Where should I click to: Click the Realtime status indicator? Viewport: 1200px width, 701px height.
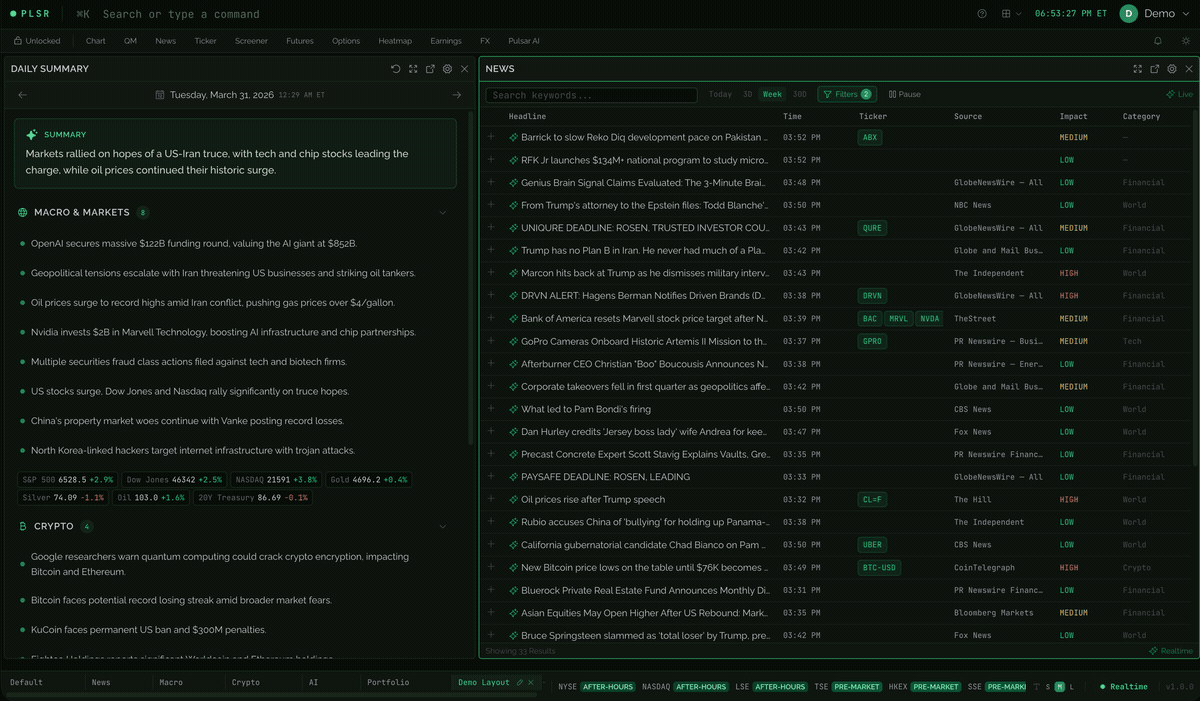(x=1124, y=687)
